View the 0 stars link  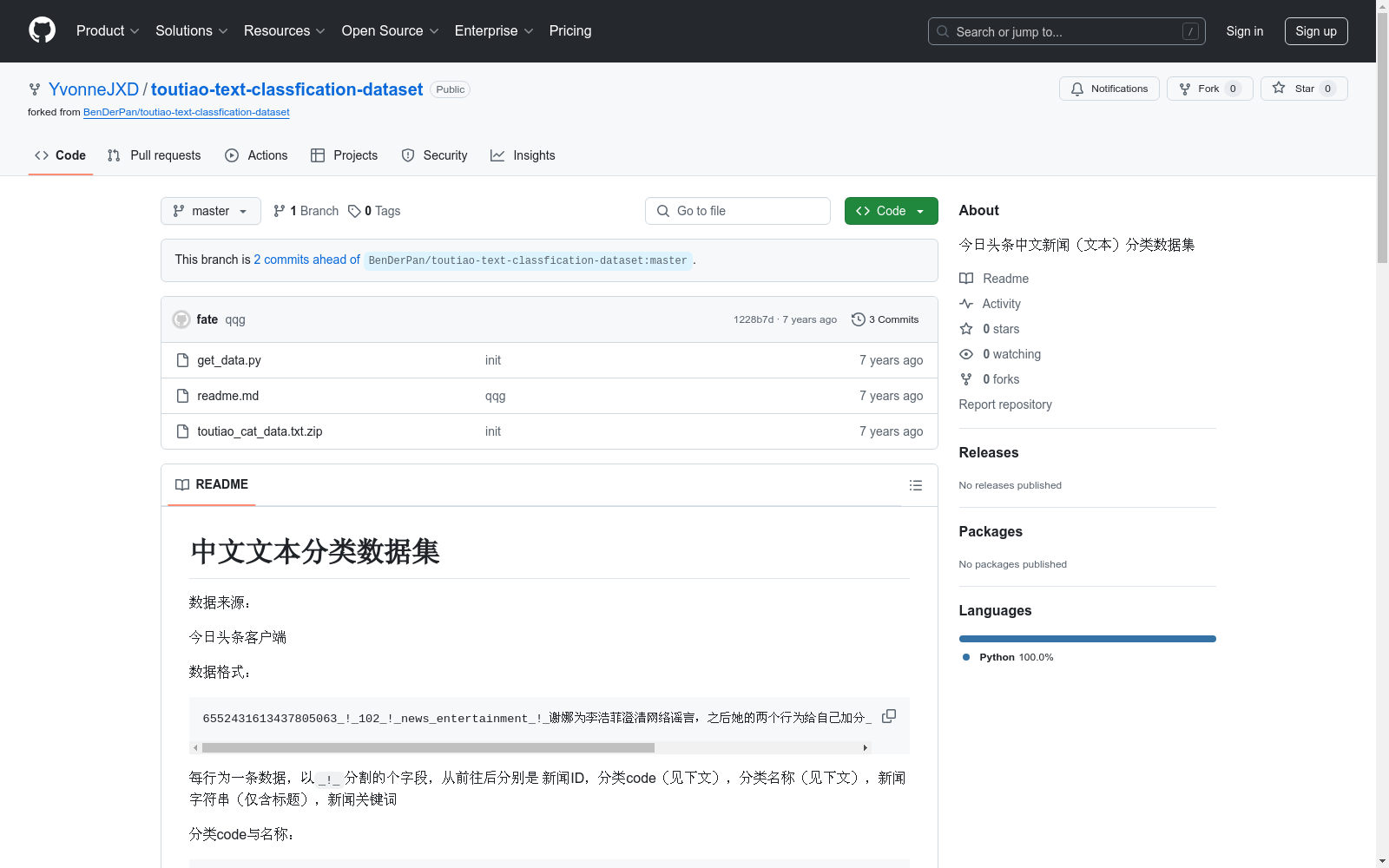[x=990, y=329]
